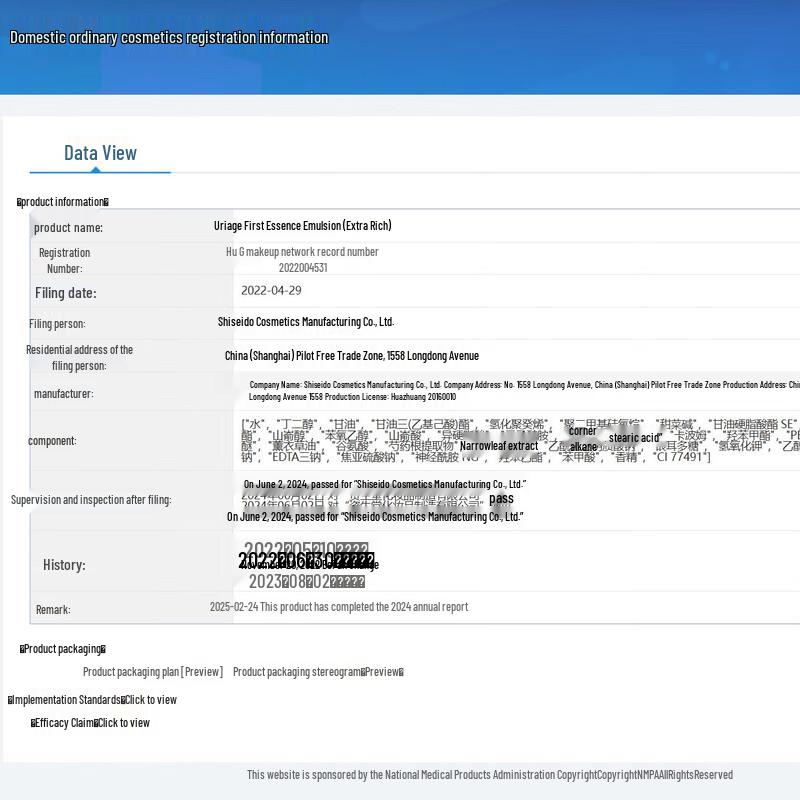Click the 2024 annual report remark text
This screenshot has height=800, width=800.
point(338,607)
